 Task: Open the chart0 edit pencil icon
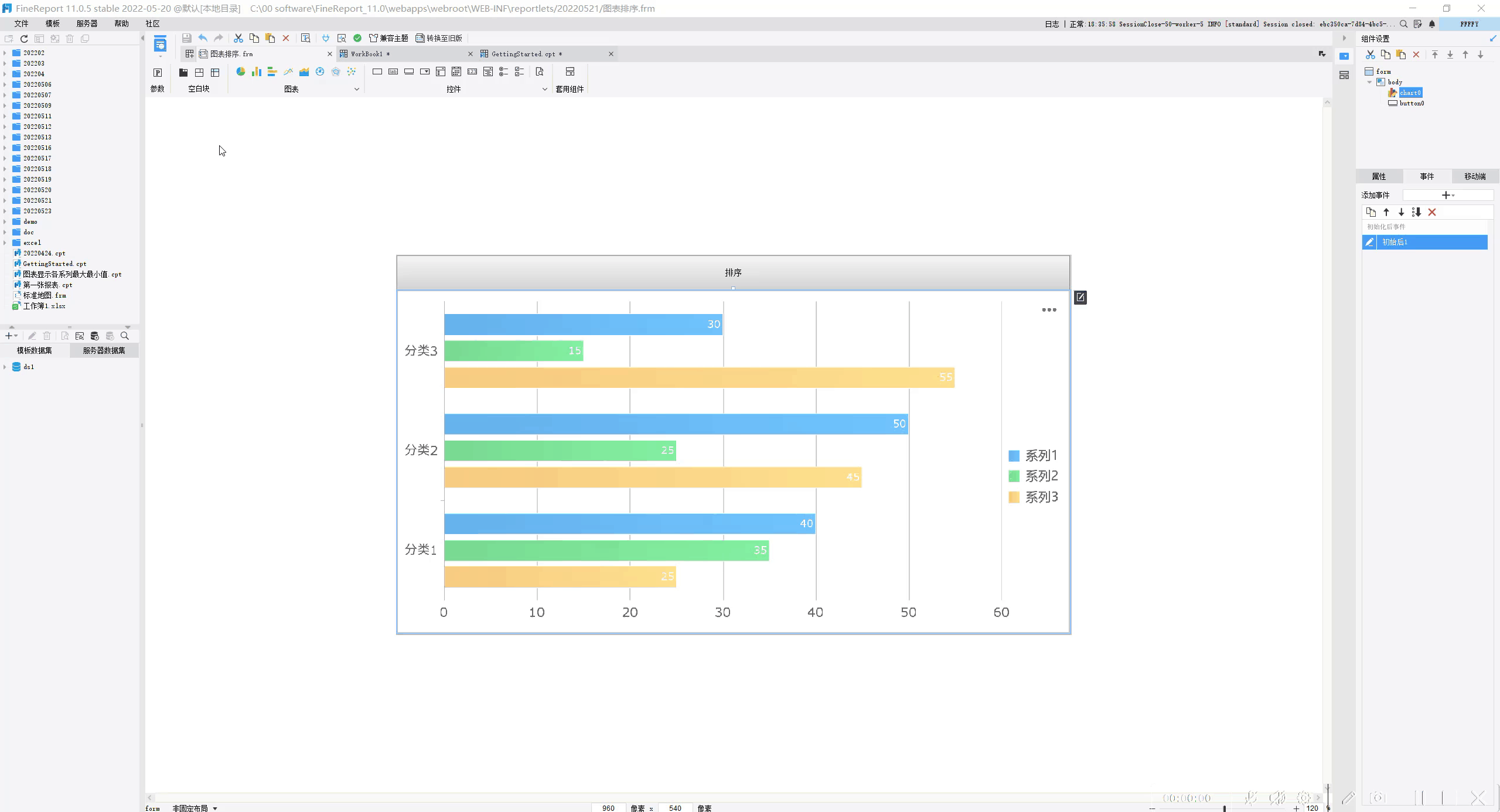pos(1080,298)
